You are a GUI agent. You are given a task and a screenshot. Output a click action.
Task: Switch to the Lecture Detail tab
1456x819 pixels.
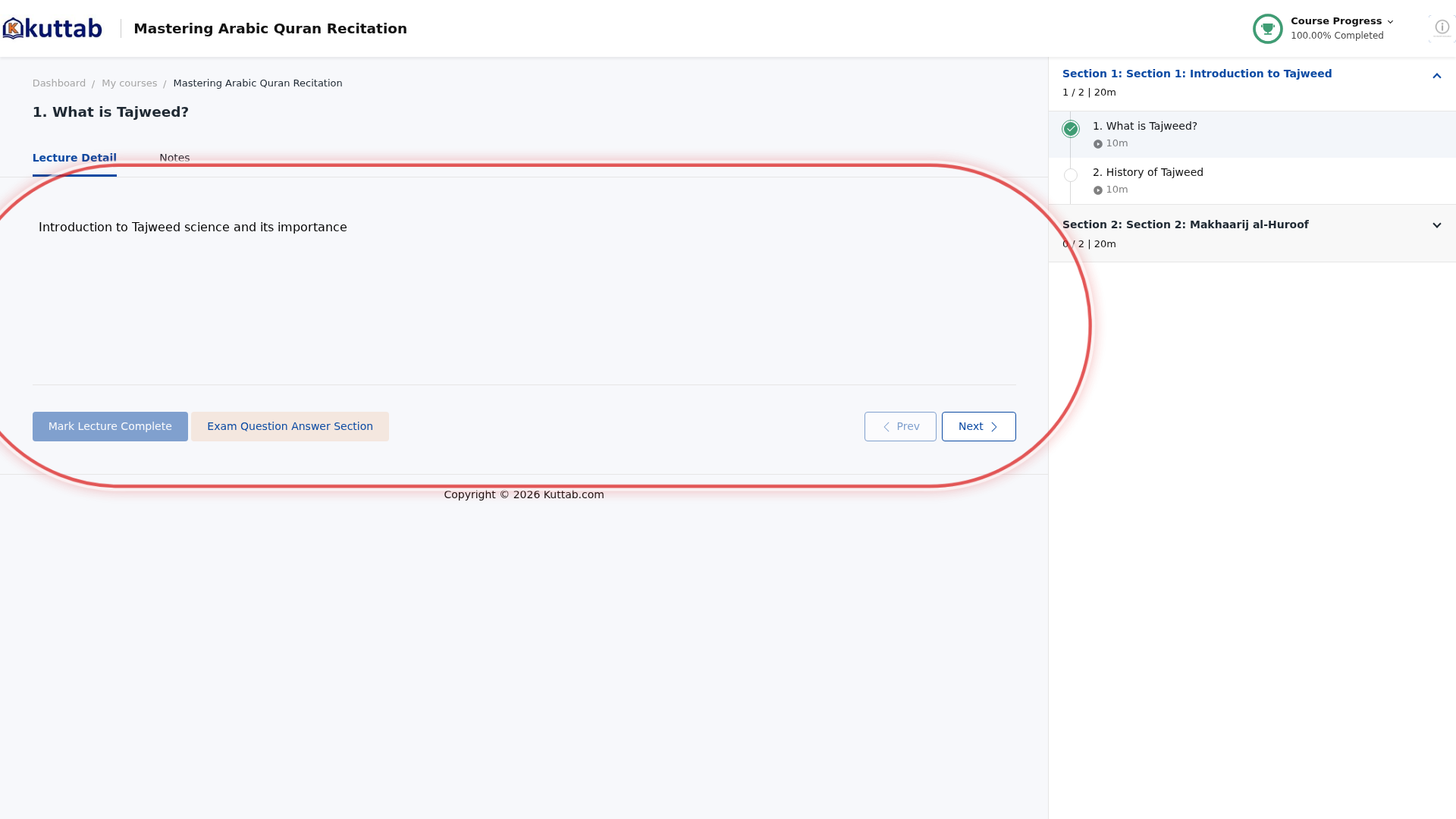click(x=74, y=158)
